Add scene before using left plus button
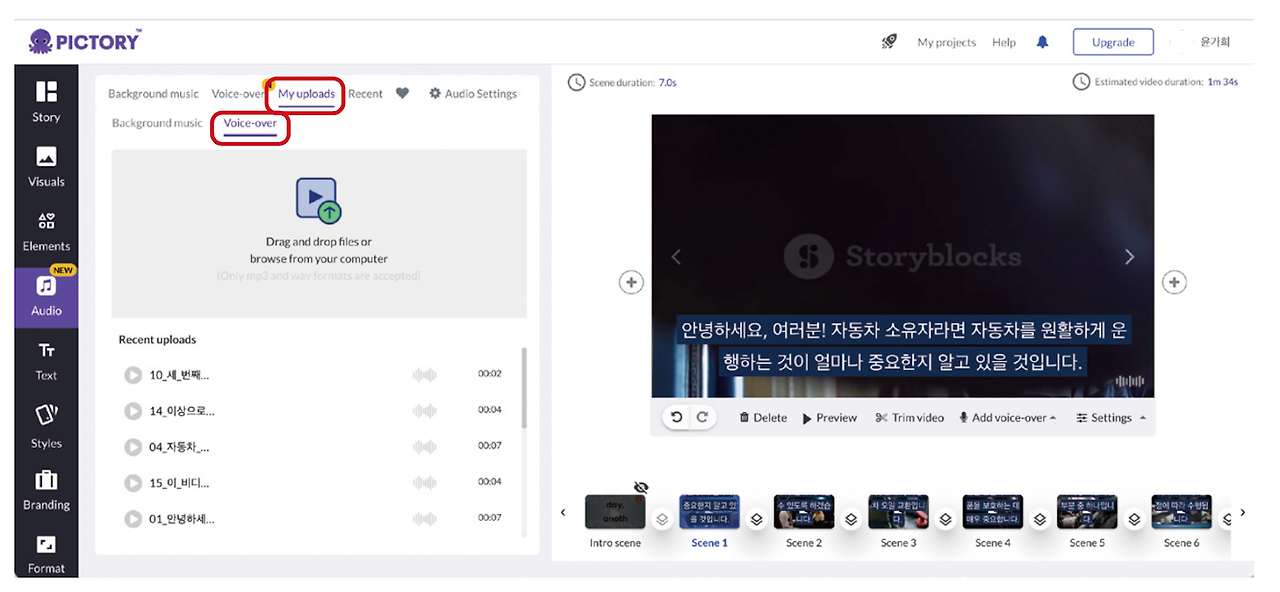Image resolution: width=1280 pixels, height=592 pixels. click(x=631, y=282)
